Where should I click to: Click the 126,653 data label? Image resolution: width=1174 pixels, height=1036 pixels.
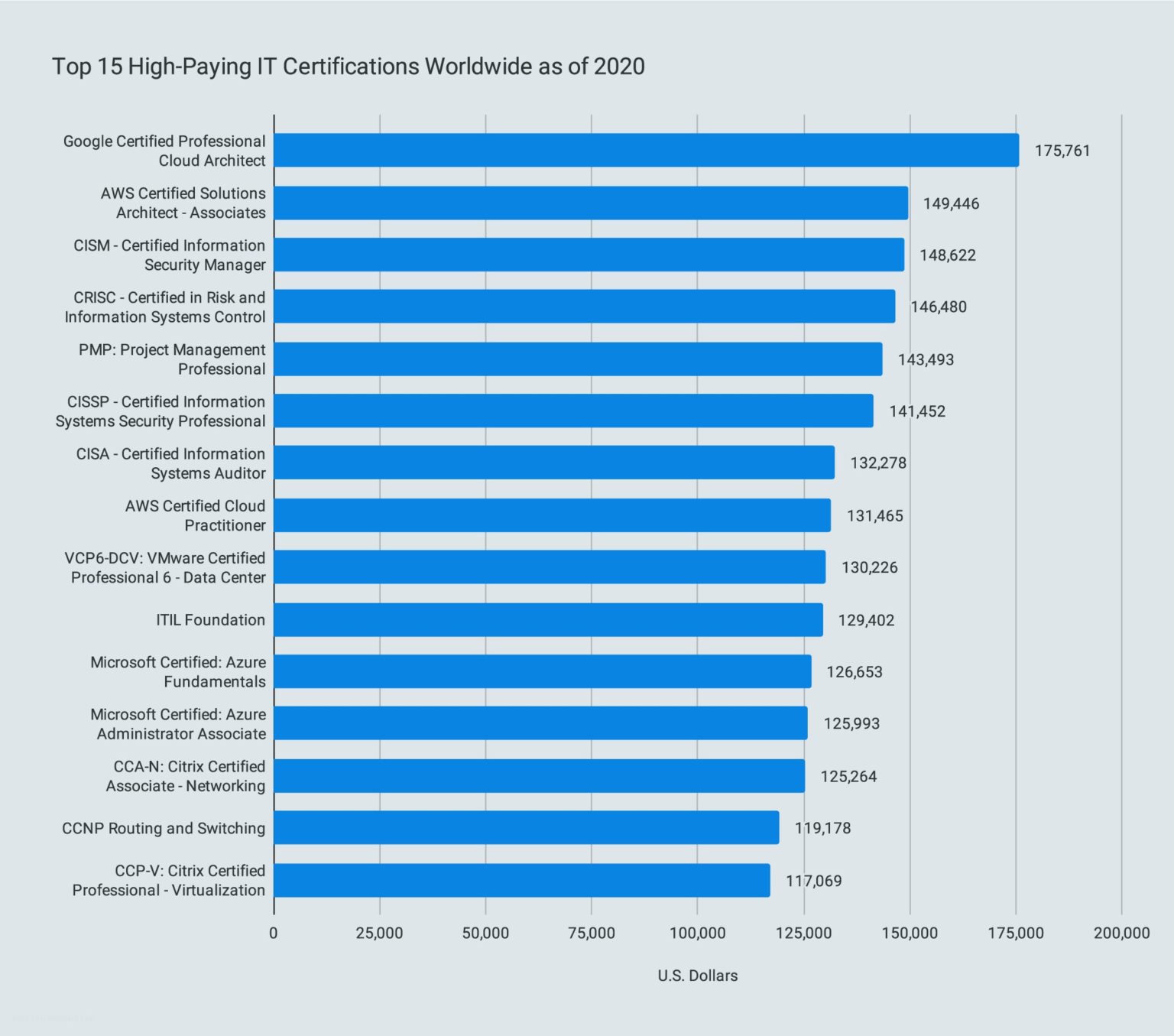(854, 672)
